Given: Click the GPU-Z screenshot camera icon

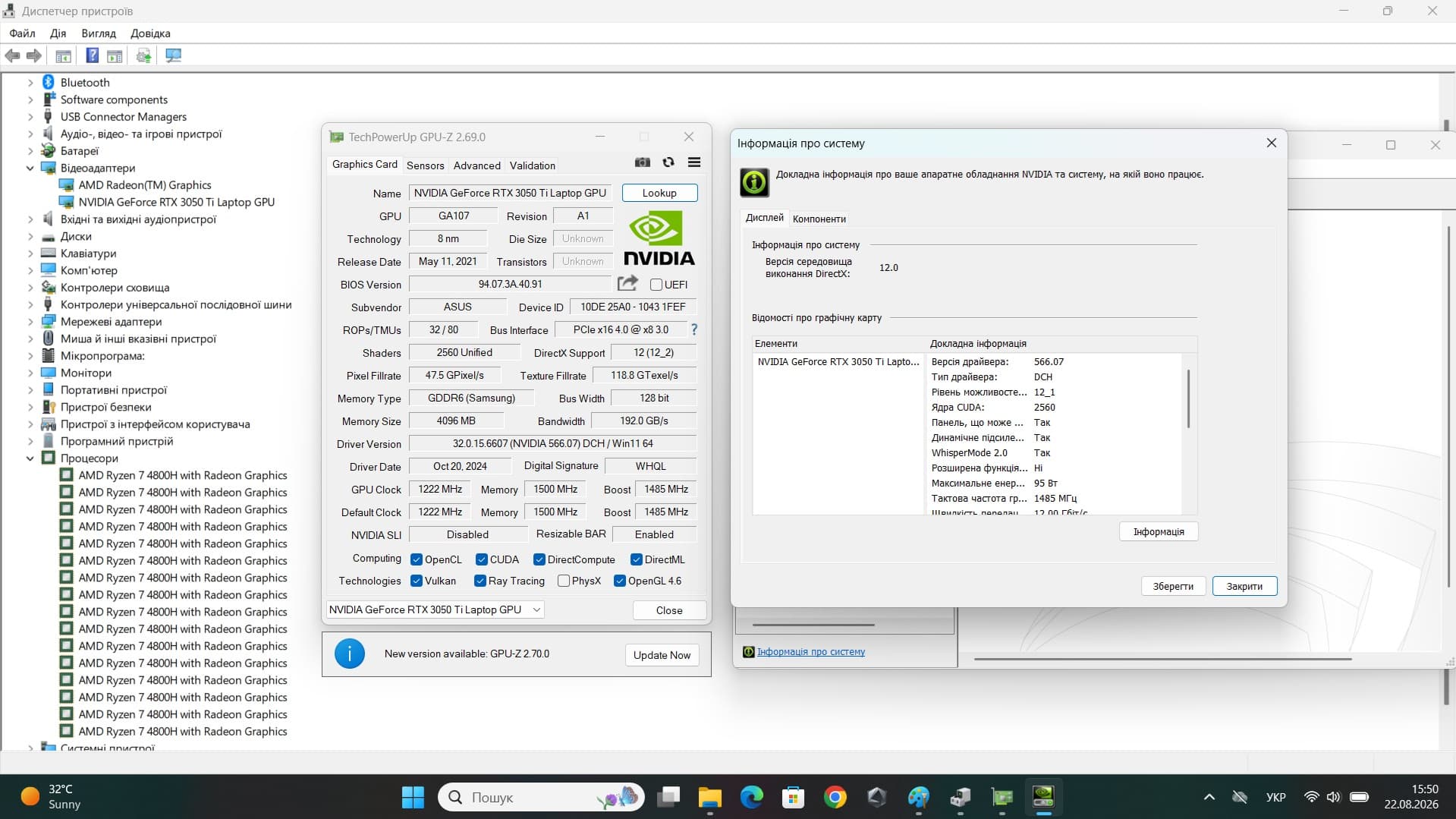Looking at the screenshot, I should (x=643, y=162).
